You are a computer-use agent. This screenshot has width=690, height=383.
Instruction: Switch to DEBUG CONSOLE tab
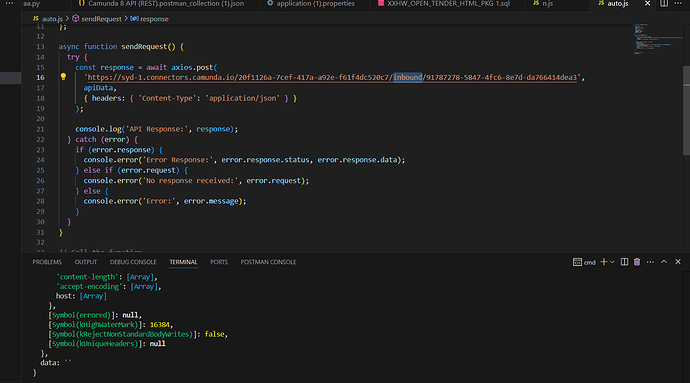[133, 262]
